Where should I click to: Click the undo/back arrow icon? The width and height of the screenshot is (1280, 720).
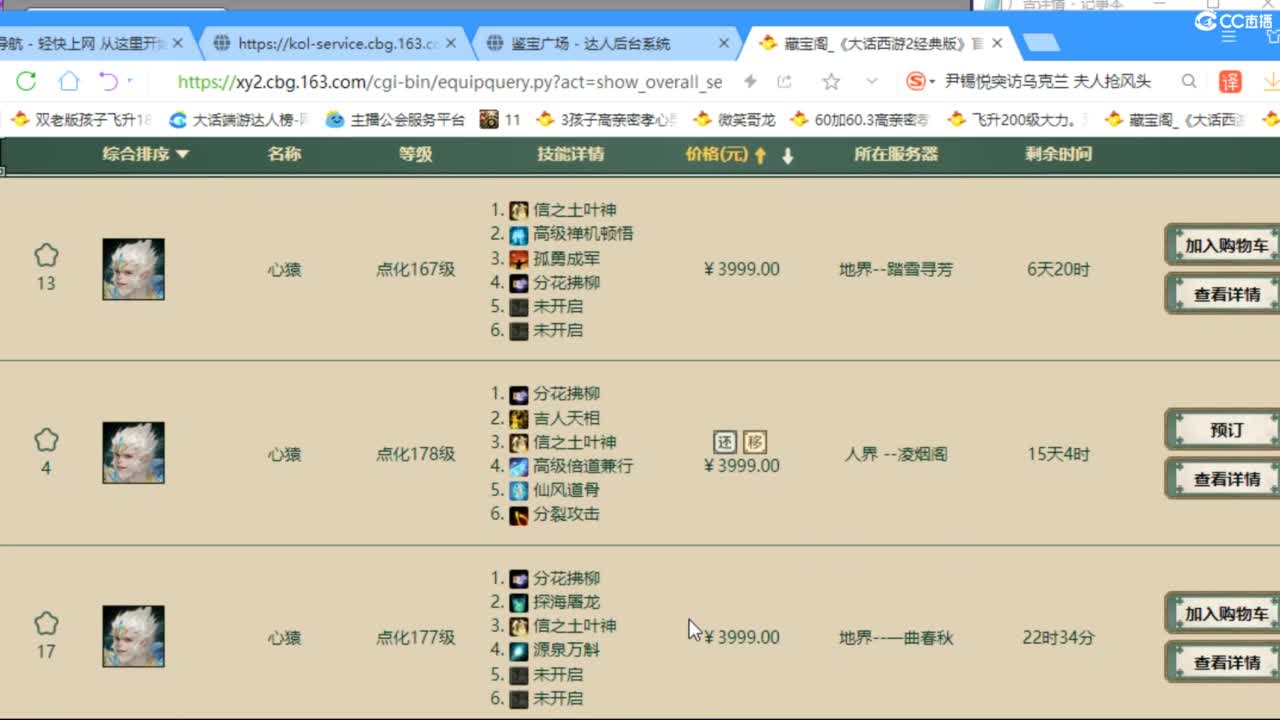[x=108, y=81]
